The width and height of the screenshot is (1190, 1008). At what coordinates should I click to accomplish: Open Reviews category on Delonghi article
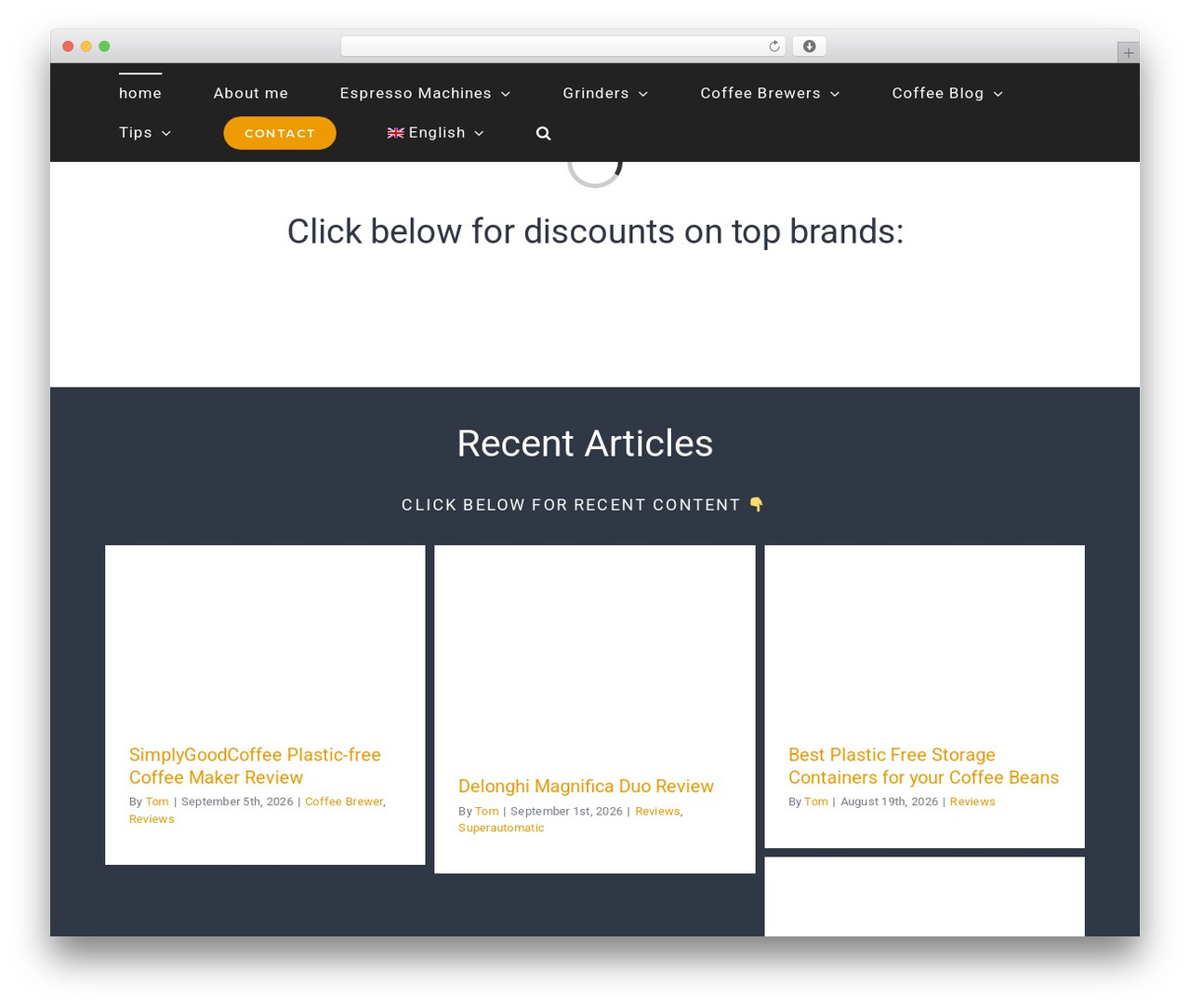tap(657, 811)
